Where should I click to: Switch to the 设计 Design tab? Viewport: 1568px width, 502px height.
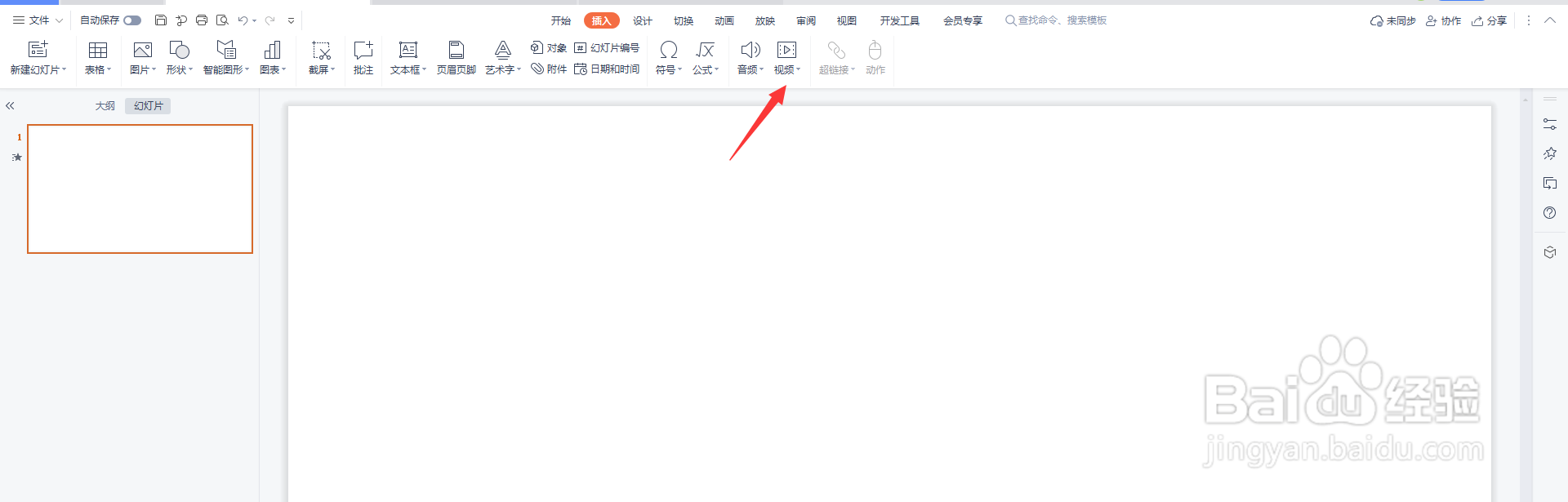(x=642, y=20)
